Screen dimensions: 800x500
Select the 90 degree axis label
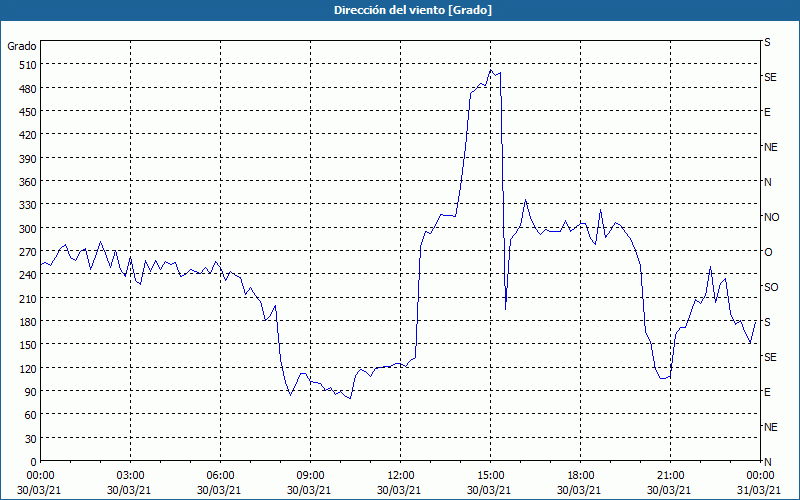31,392
